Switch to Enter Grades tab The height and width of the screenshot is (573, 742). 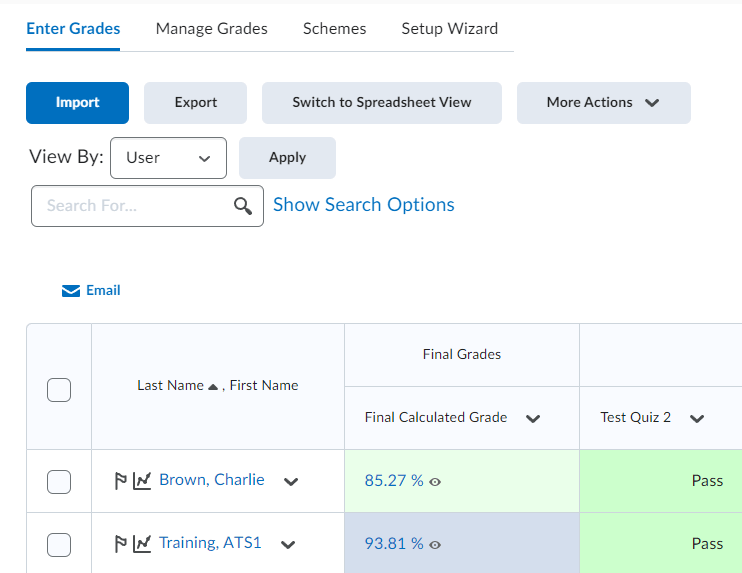(73, 29)
